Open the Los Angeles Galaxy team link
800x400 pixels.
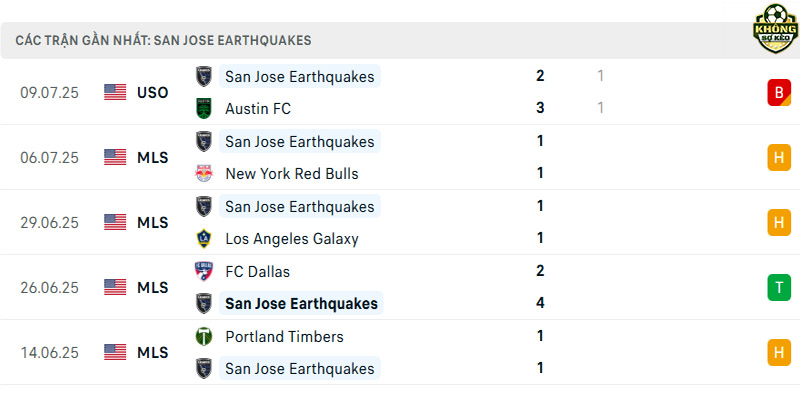point(292,239)
